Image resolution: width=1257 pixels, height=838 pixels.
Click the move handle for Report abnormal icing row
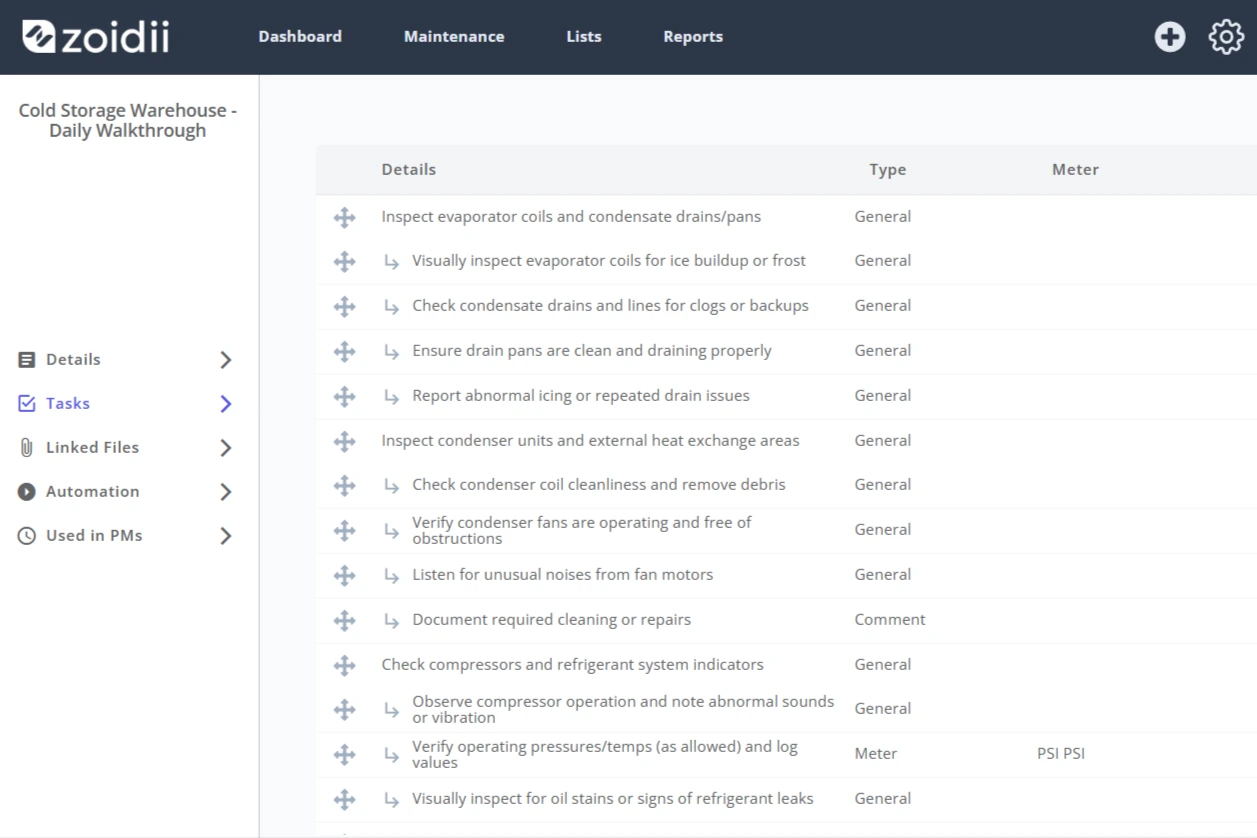(344, 396)
